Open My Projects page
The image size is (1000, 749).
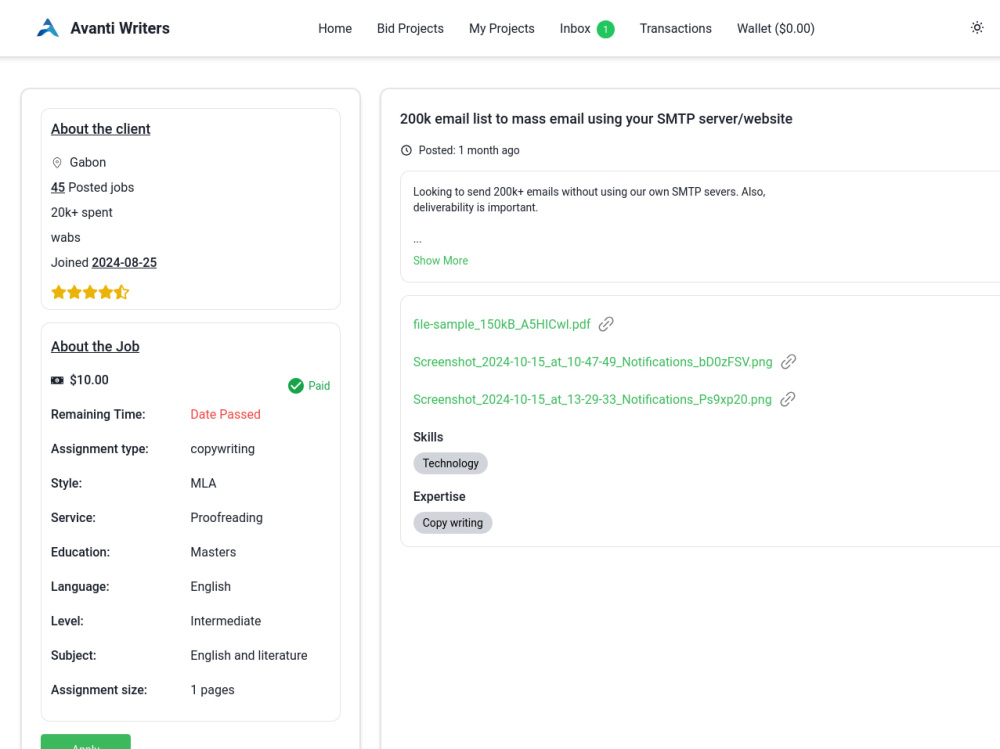[501, 29]
